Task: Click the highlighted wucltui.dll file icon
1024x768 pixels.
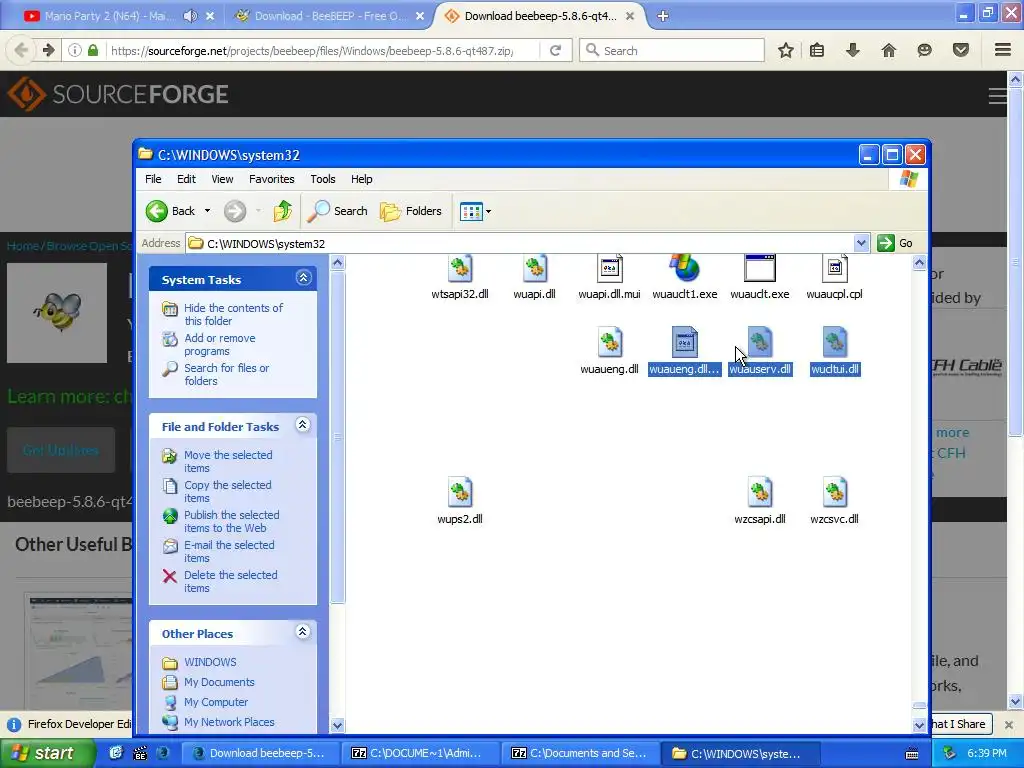Action: pyautogui.click(x=835, y=342)
